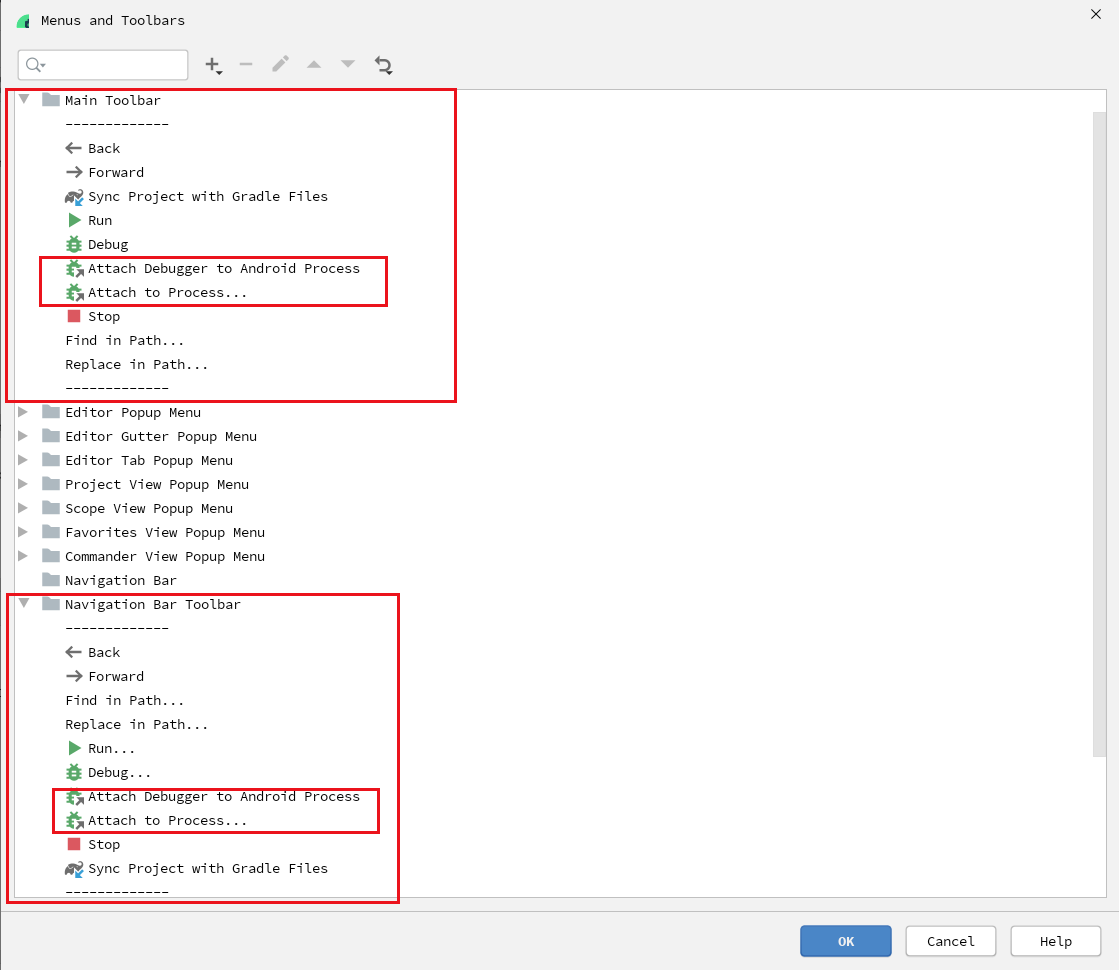Click the Edit pencil icon in toolbar

coord(280,64)
